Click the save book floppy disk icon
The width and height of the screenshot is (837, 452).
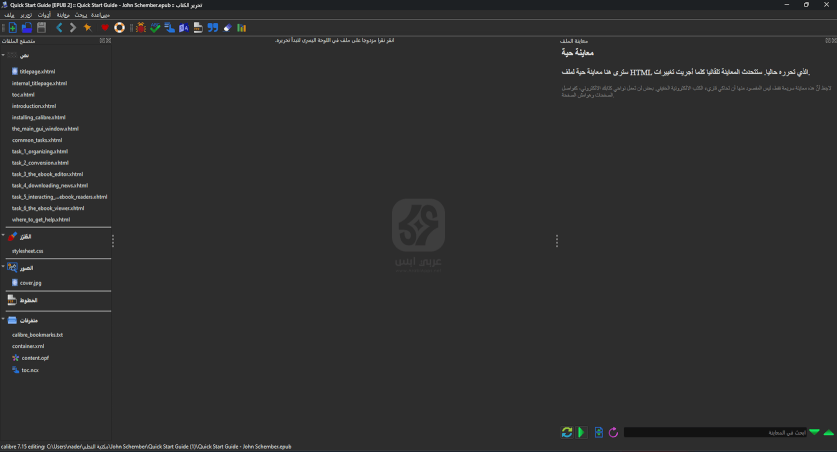point(41,28)
